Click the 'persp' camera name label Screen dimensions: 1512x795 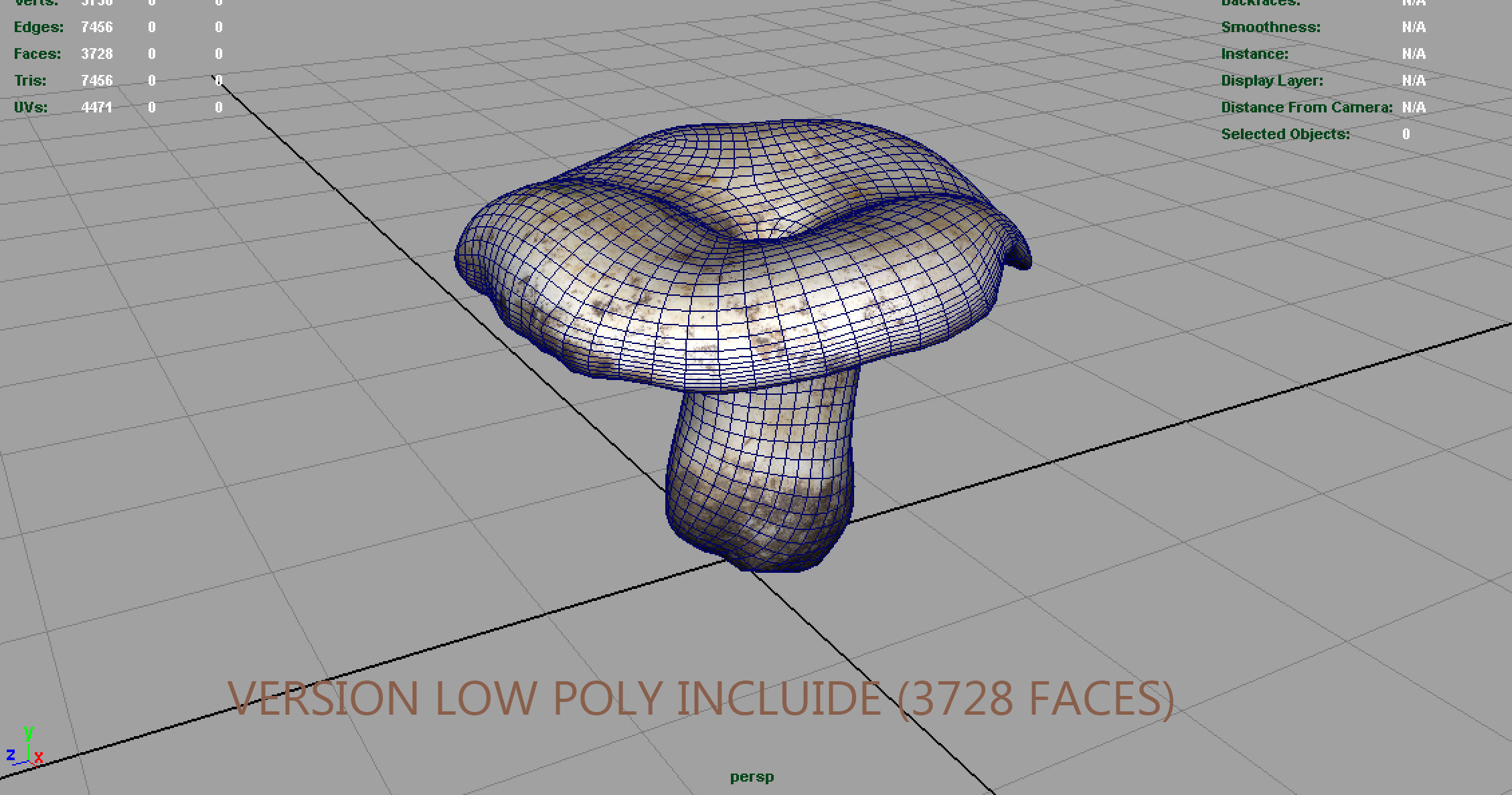tap(752, 778)
